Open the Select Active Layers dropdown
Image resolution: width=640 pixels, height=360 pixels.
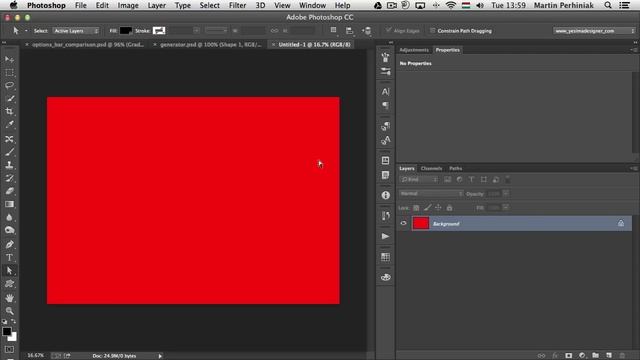coord(76,31)
